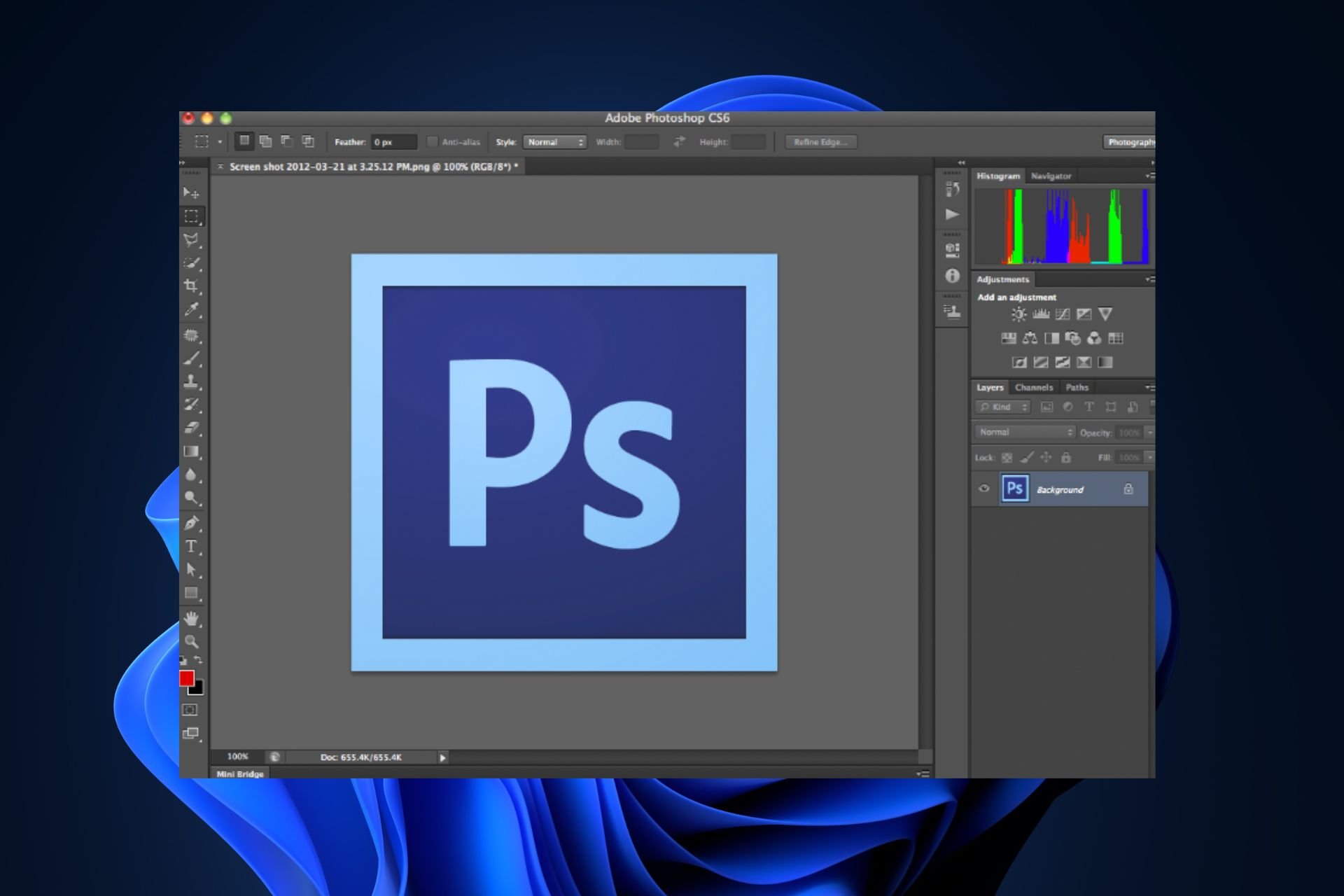The width and height of the screenshot is (1344, 896).
Task: Toggle Lock transparent pixels
Action: click(1007, 458)
